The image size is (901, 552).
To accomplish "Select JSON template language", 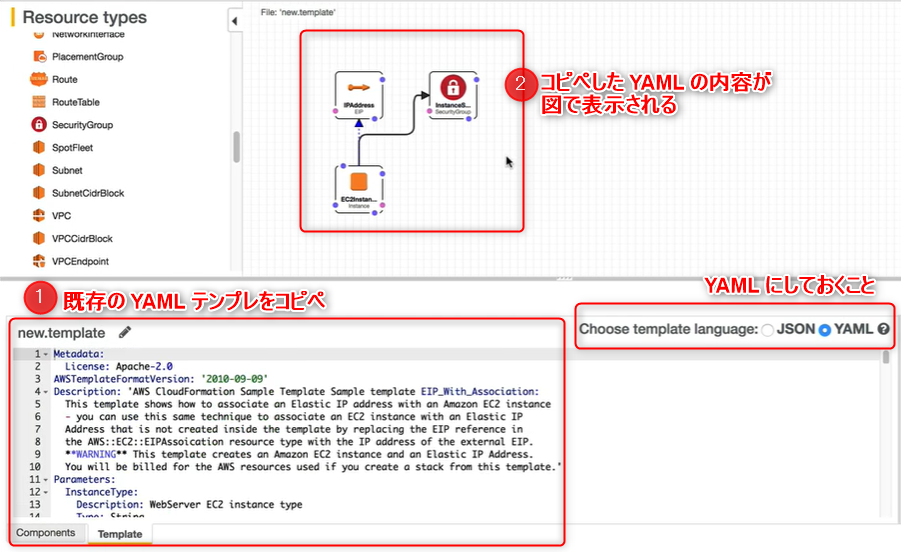I will pyautogui.click(x=768, y=330).
